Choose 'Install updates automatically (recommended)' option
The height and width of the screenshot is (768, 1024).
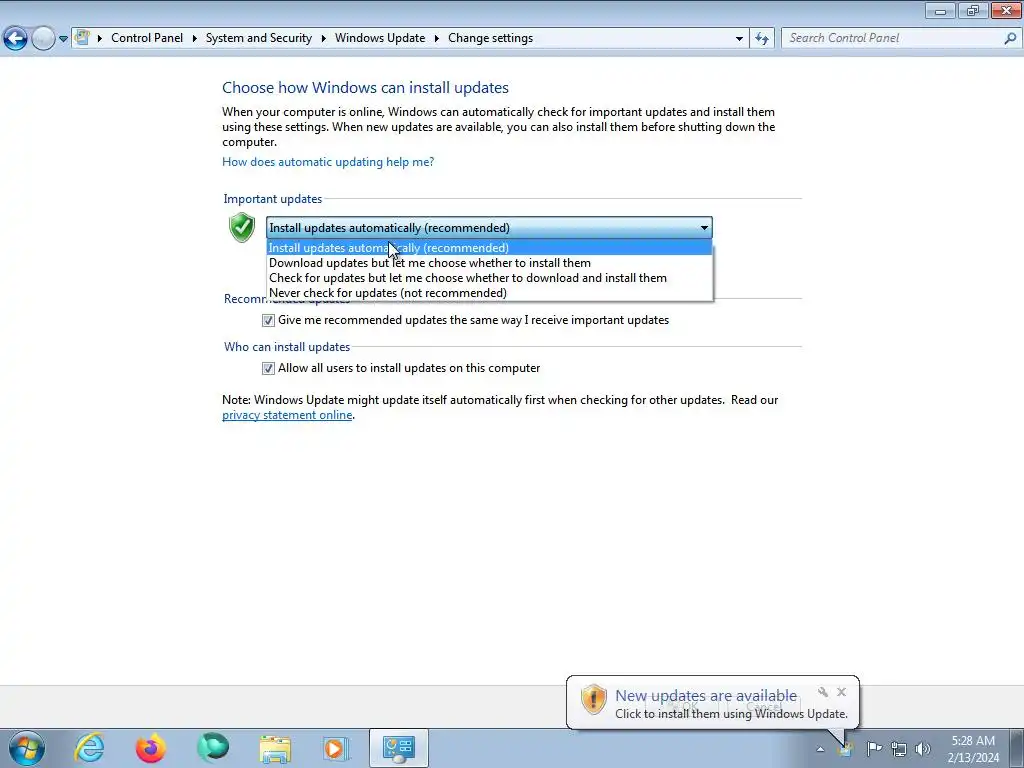pos(489,248)
